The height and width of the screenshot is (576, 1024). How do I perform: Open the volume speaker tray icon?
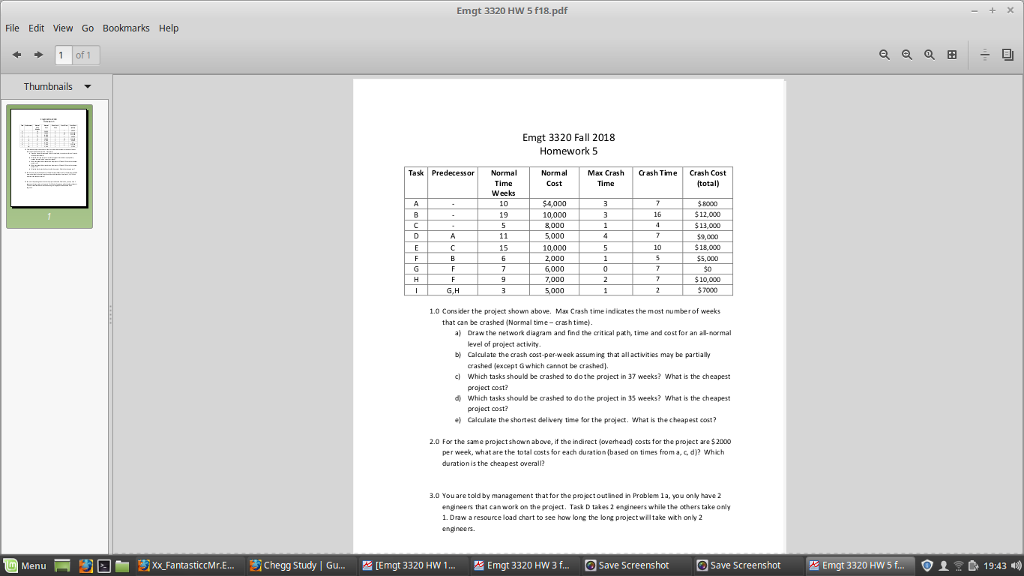coord(1016,566)
